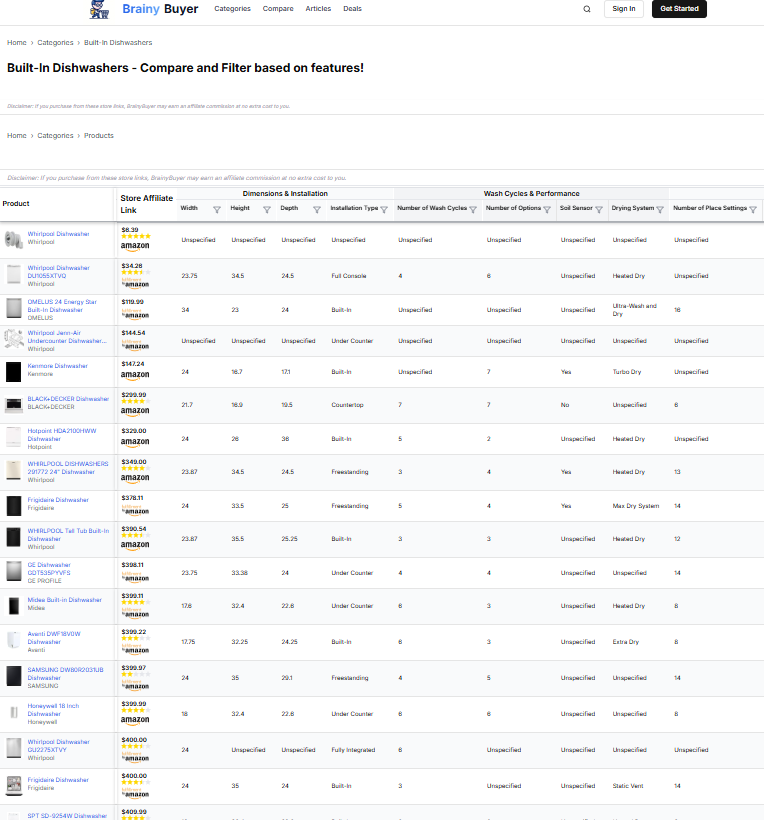The image size is (764, 820).
Task: Filter the Drying System column
Action: coord(660,210)
